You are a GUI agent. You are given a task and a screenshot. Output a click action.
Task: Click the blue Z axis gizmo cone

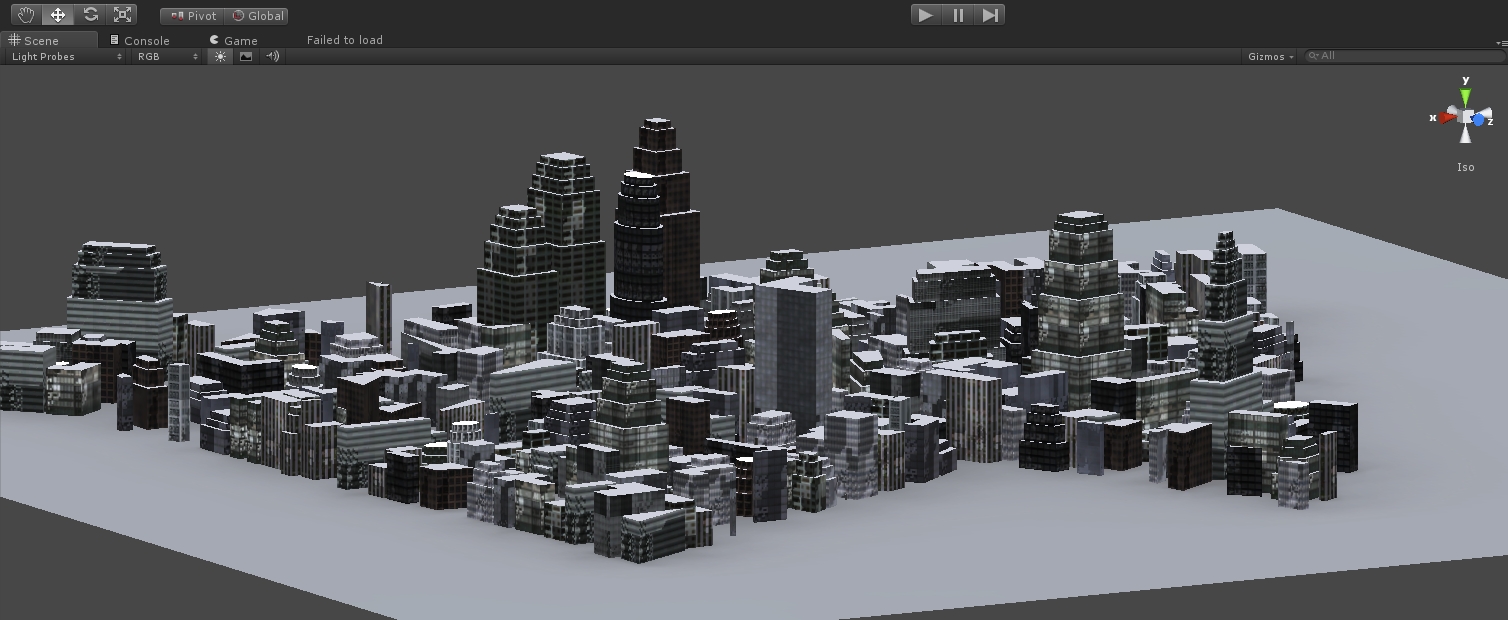tap(1480, 120)
